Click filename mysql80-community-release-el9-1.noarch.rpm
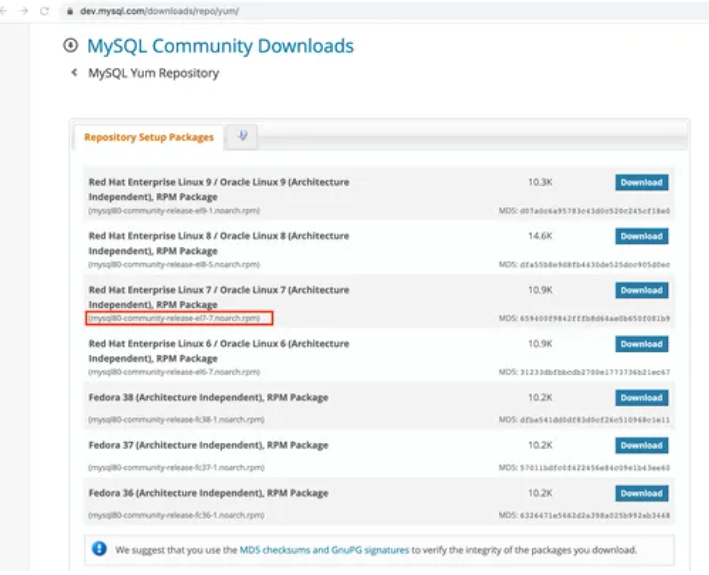This screenshot has width=709, height=575. 174,211
